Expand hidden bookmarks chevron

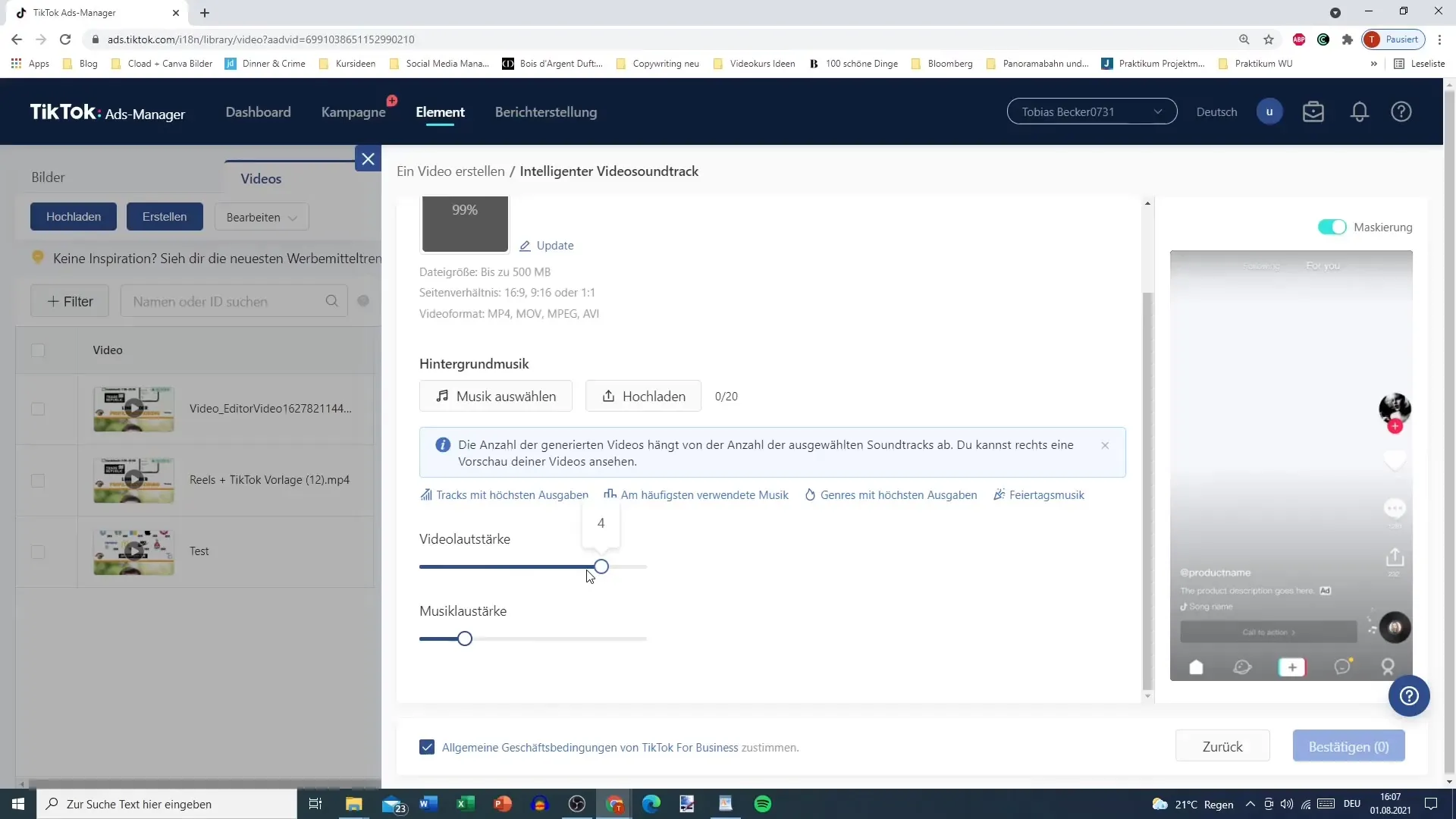1373,64
